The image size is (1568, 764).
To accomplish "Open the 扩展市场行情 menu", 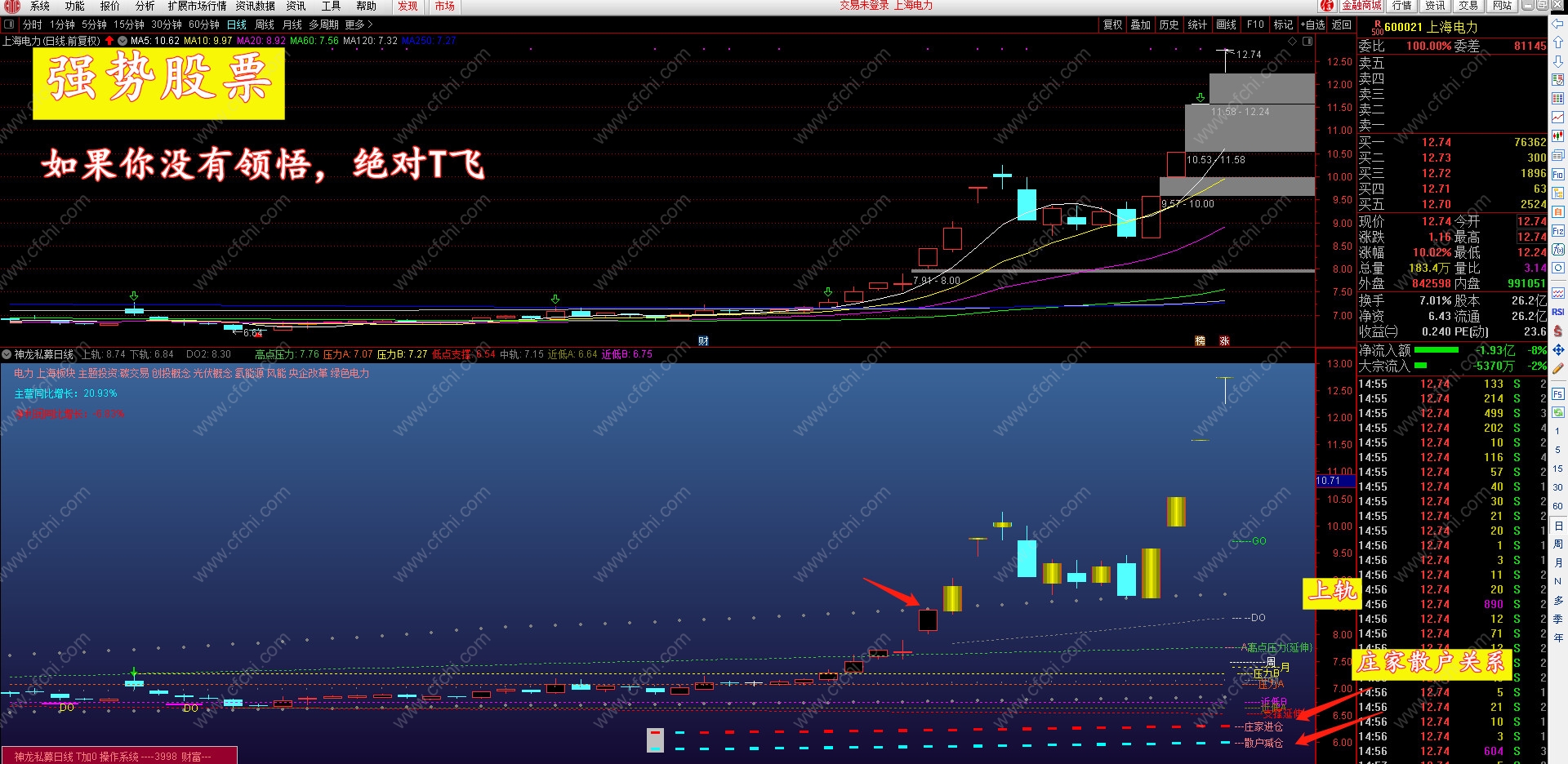I will point(197,6).
